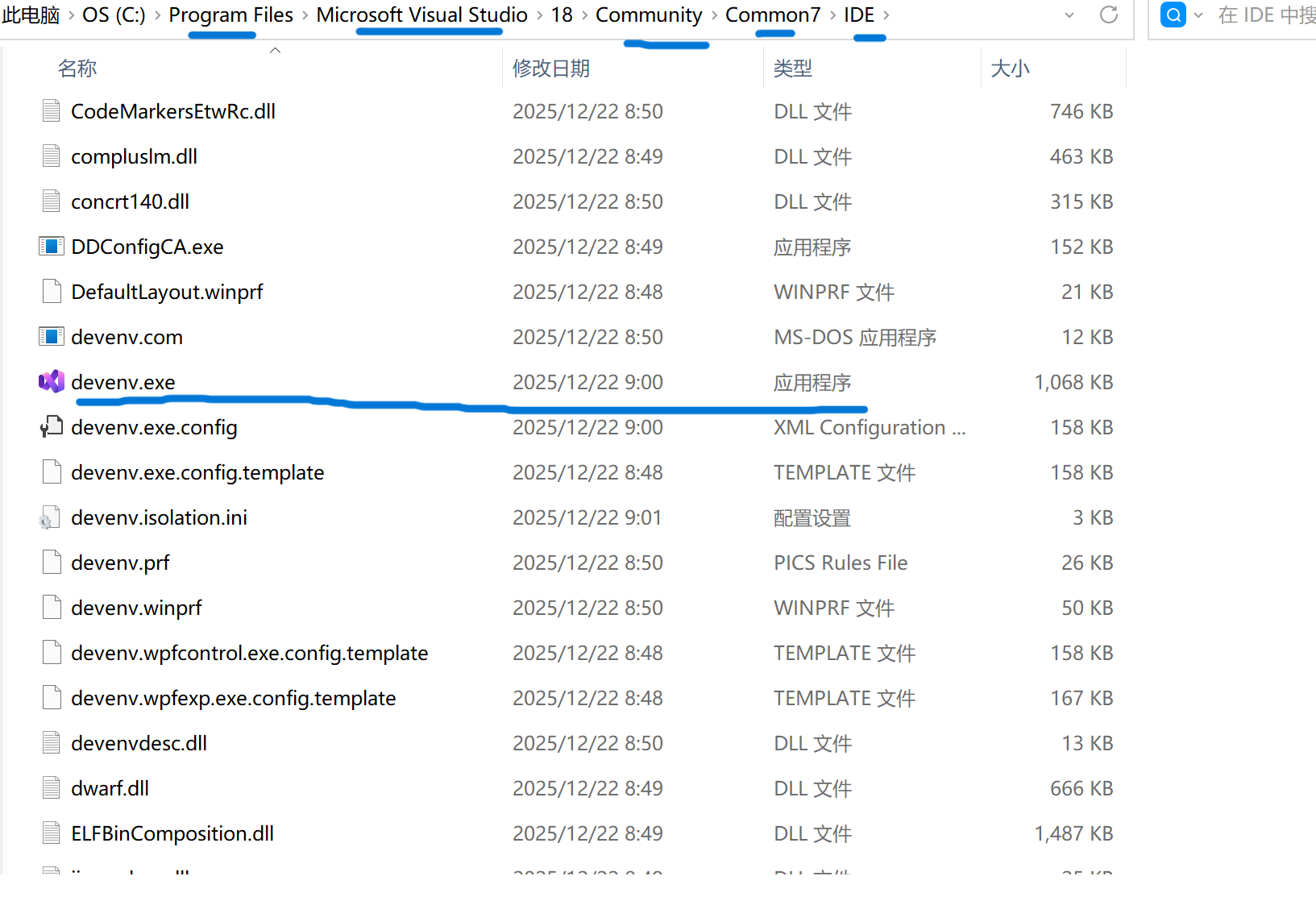Click the blue search icon

tap(1173, 15)
